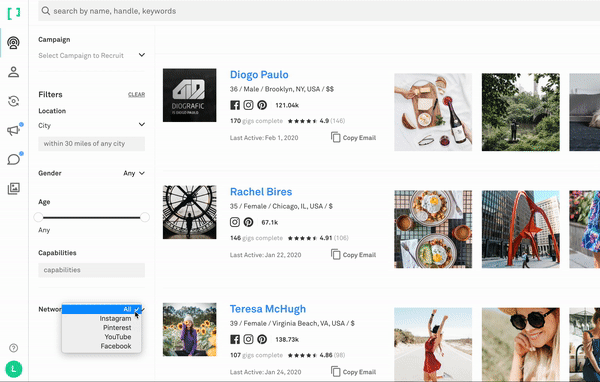Copy Teresa McHugh's email

[354, 372]
